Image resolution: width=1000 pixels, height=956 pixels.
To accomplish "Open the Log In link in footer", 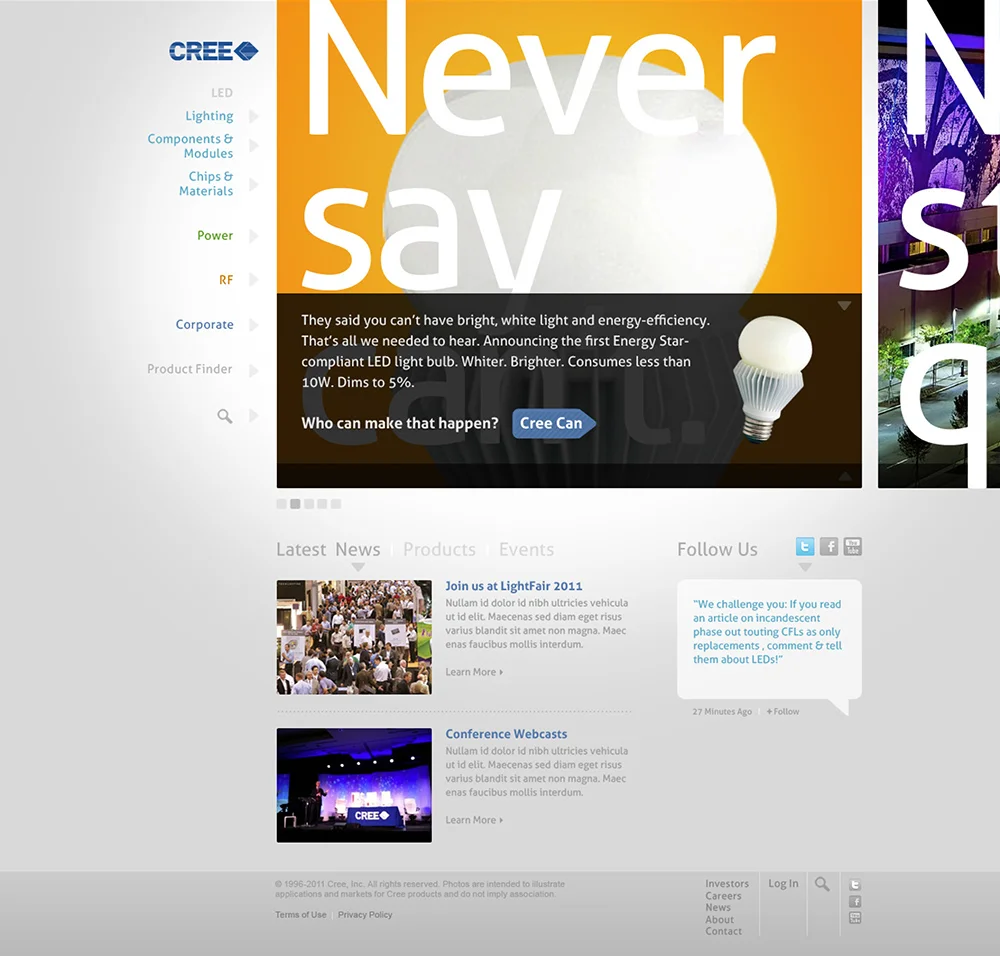I will [x=783, y=883].
